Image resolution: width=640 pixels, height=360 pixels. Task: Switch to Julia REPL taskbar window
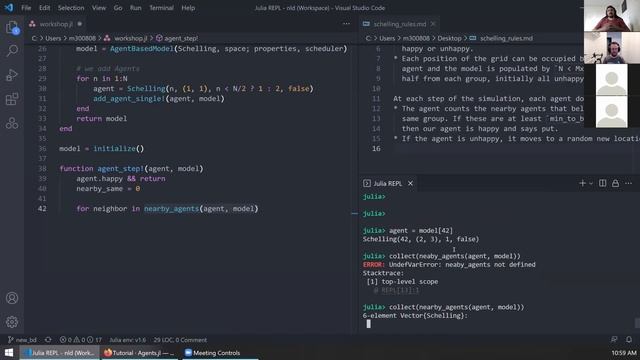tap(60, 353)
